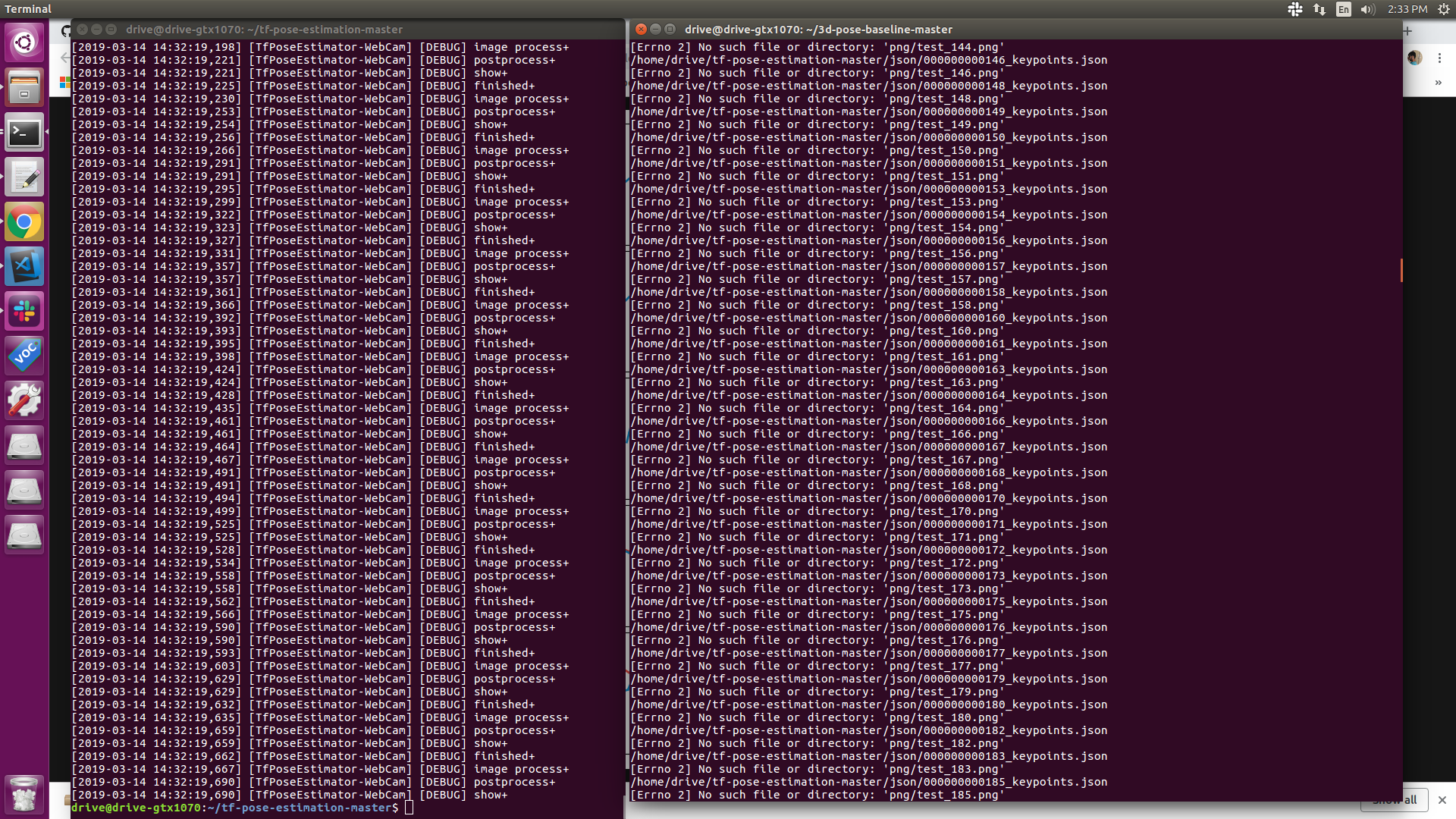
Task: Click the 14:32:19,534 image process+ log line
Action: click(320, 563)
